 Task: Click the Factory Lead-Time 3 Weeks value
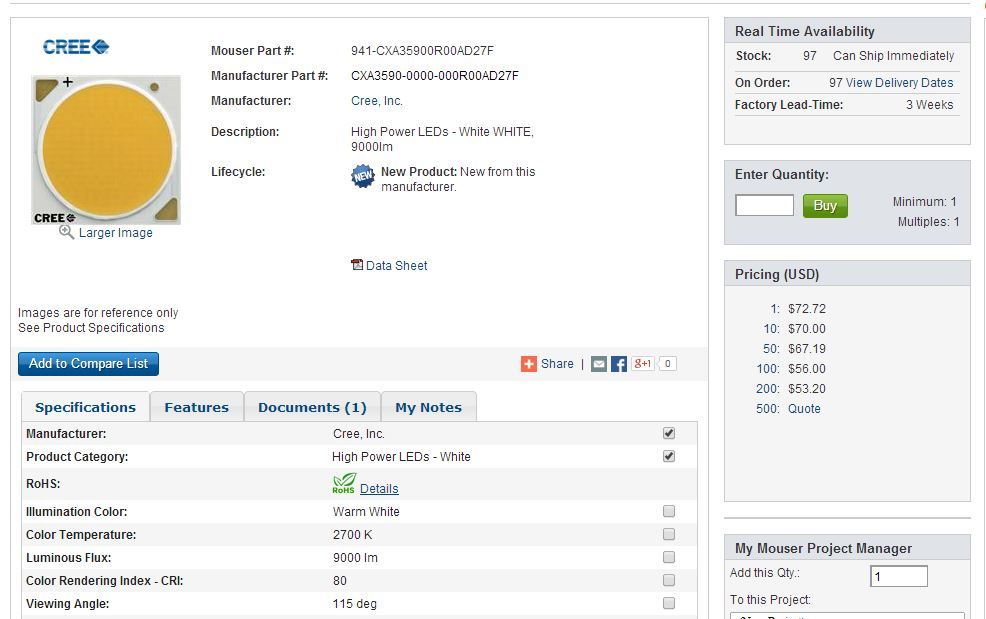[929, 104]
